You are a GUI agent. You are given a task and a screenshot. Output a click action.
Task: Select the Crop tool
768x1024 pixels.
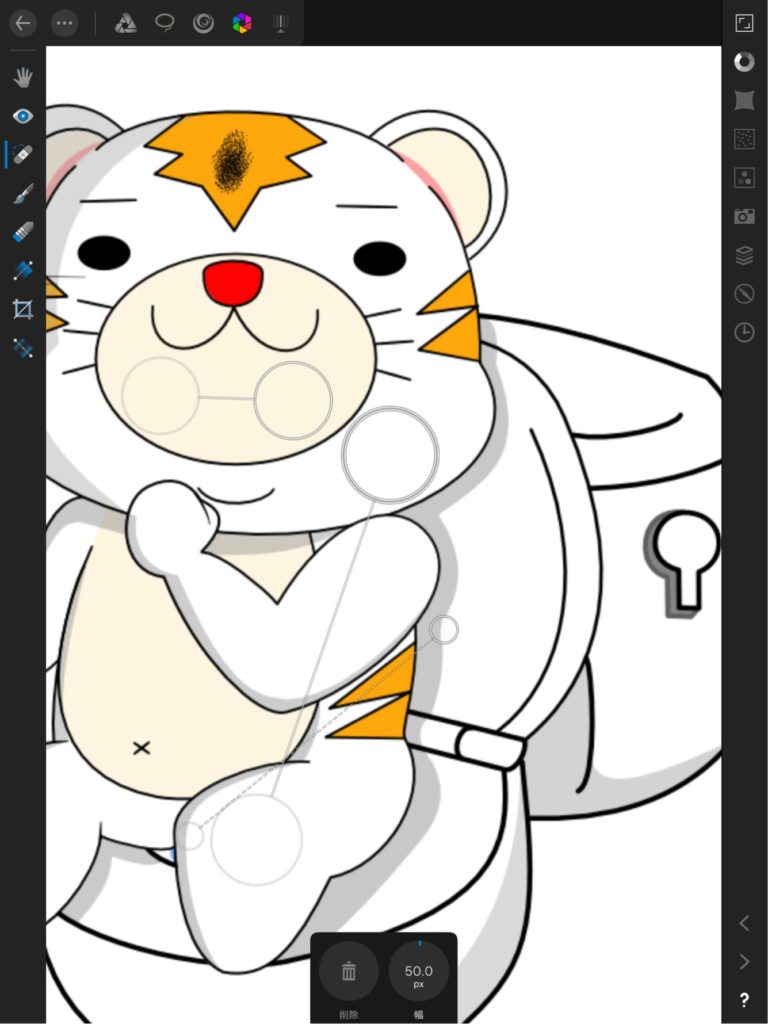pyautogui.click(x=23, y=310)
